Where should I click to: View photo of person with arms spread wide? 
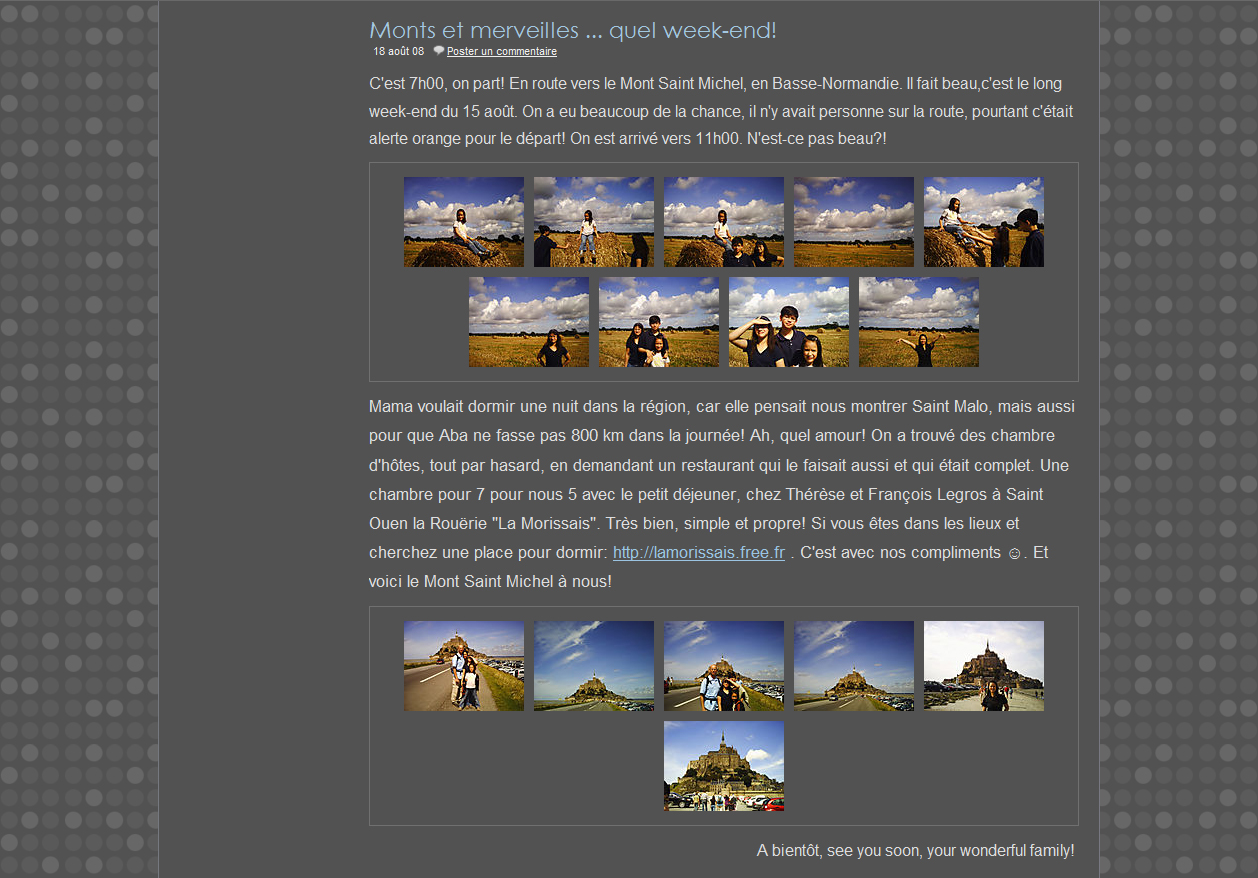pos(918,322)
